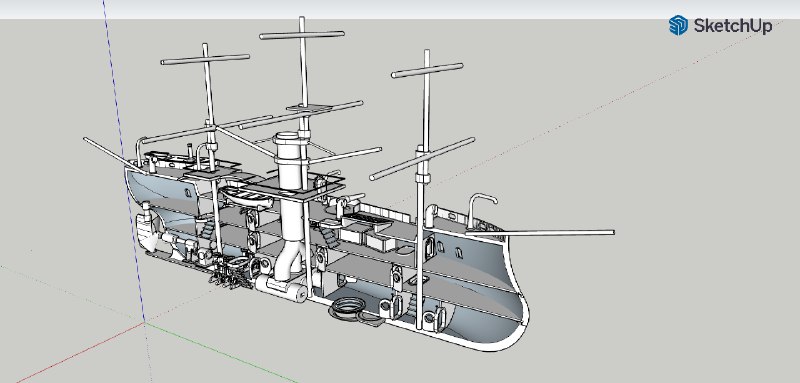Click the solid green axis line
Image resolution: width=800 pixels, height=383 pixels.
219,352
